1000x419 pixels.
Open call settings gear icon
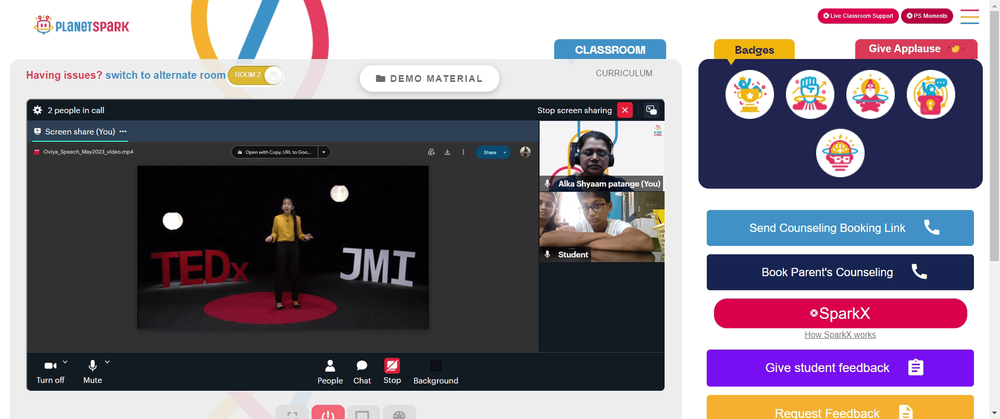[x=38, y=110]
